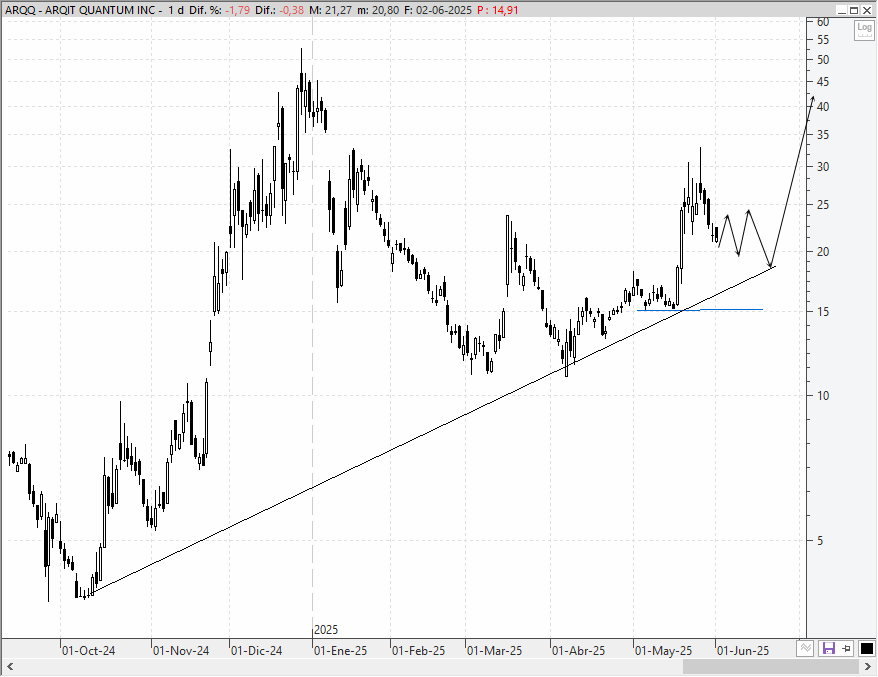The width and height of the screenshot is (878, 677).
Task: Click the 45 price axis label
Action: [823, 82]
